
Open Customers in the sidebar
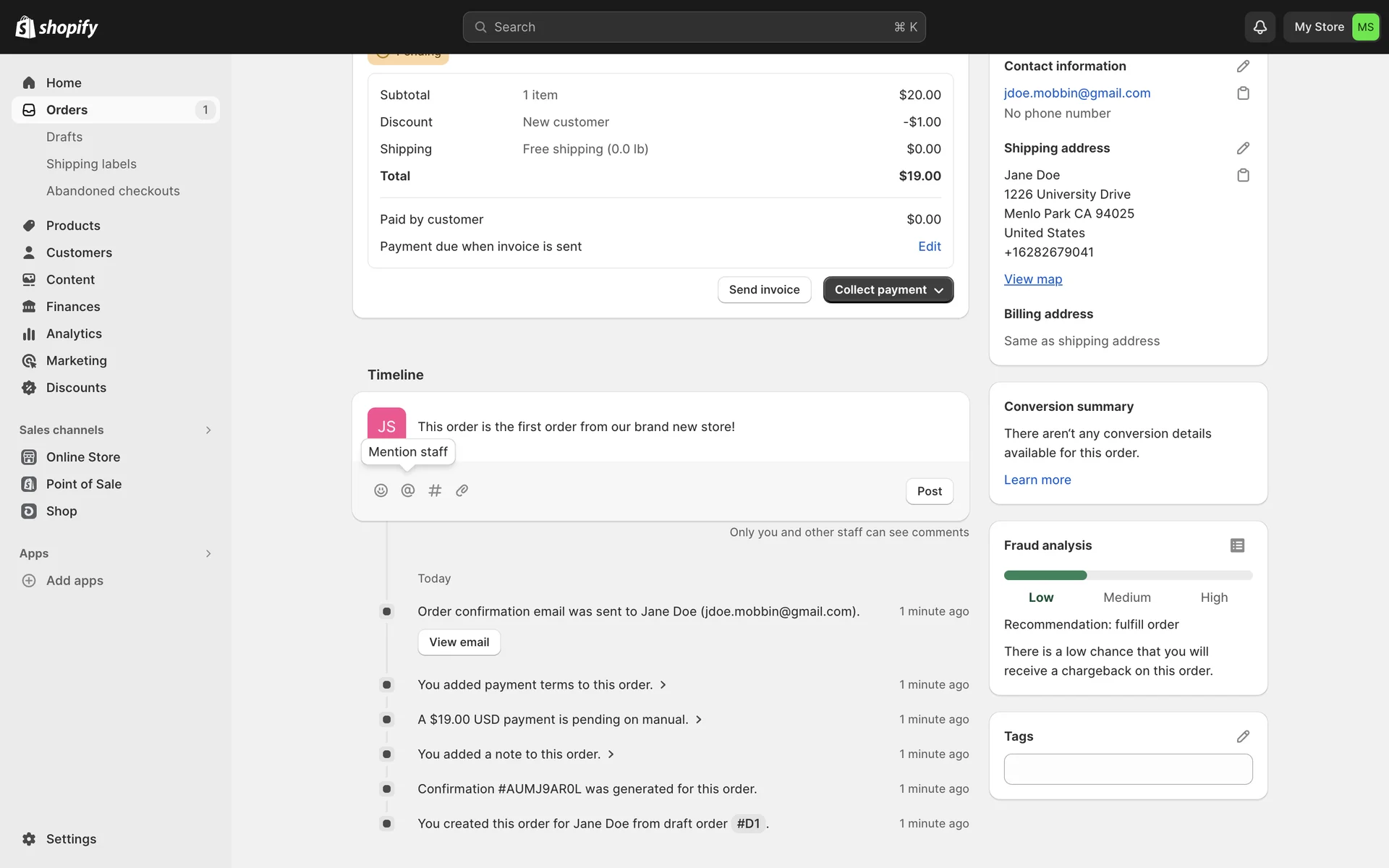click(79, 252)
